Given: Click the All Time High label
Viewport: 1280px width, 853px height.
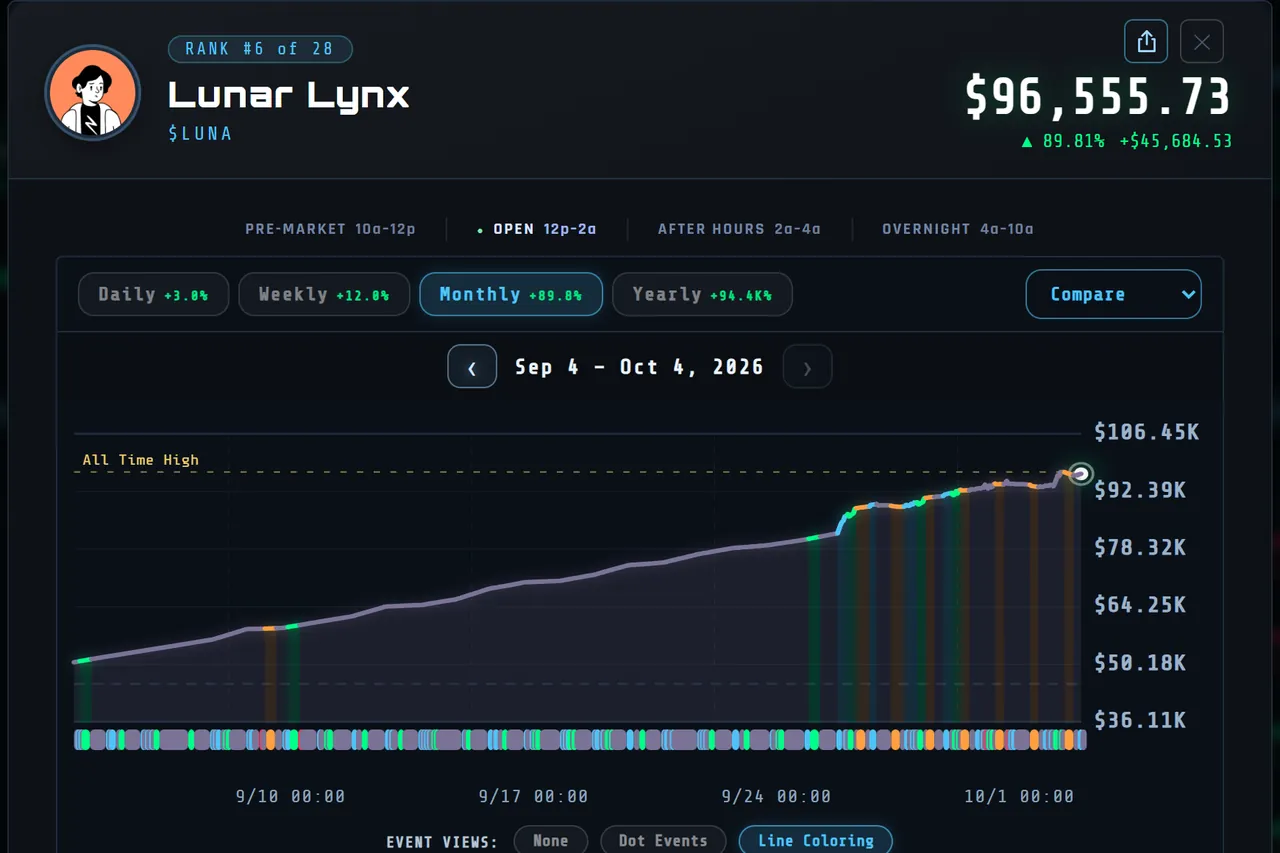Looking at the screenshot, I should (140, 460).
